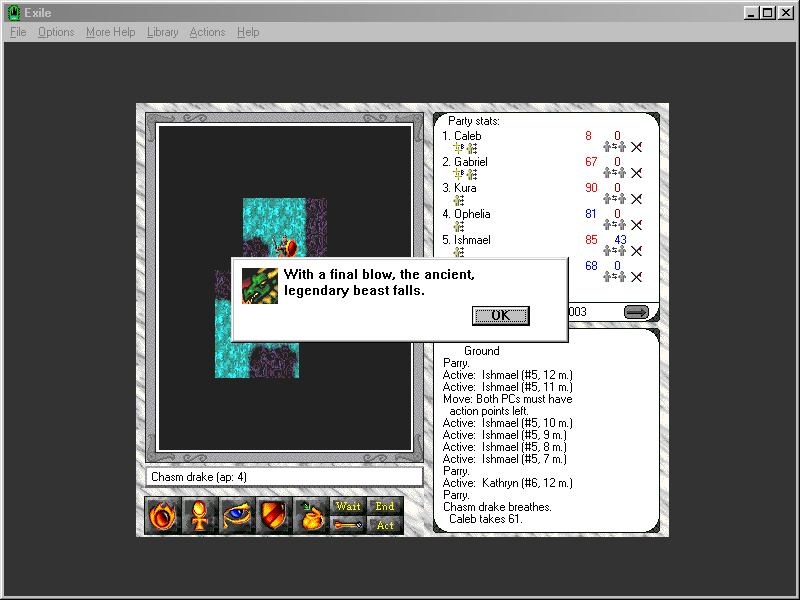This screenshot has height=600, width=800.
Task: Click the dragon portrait in the dialog
Action: tap(260, 286)
